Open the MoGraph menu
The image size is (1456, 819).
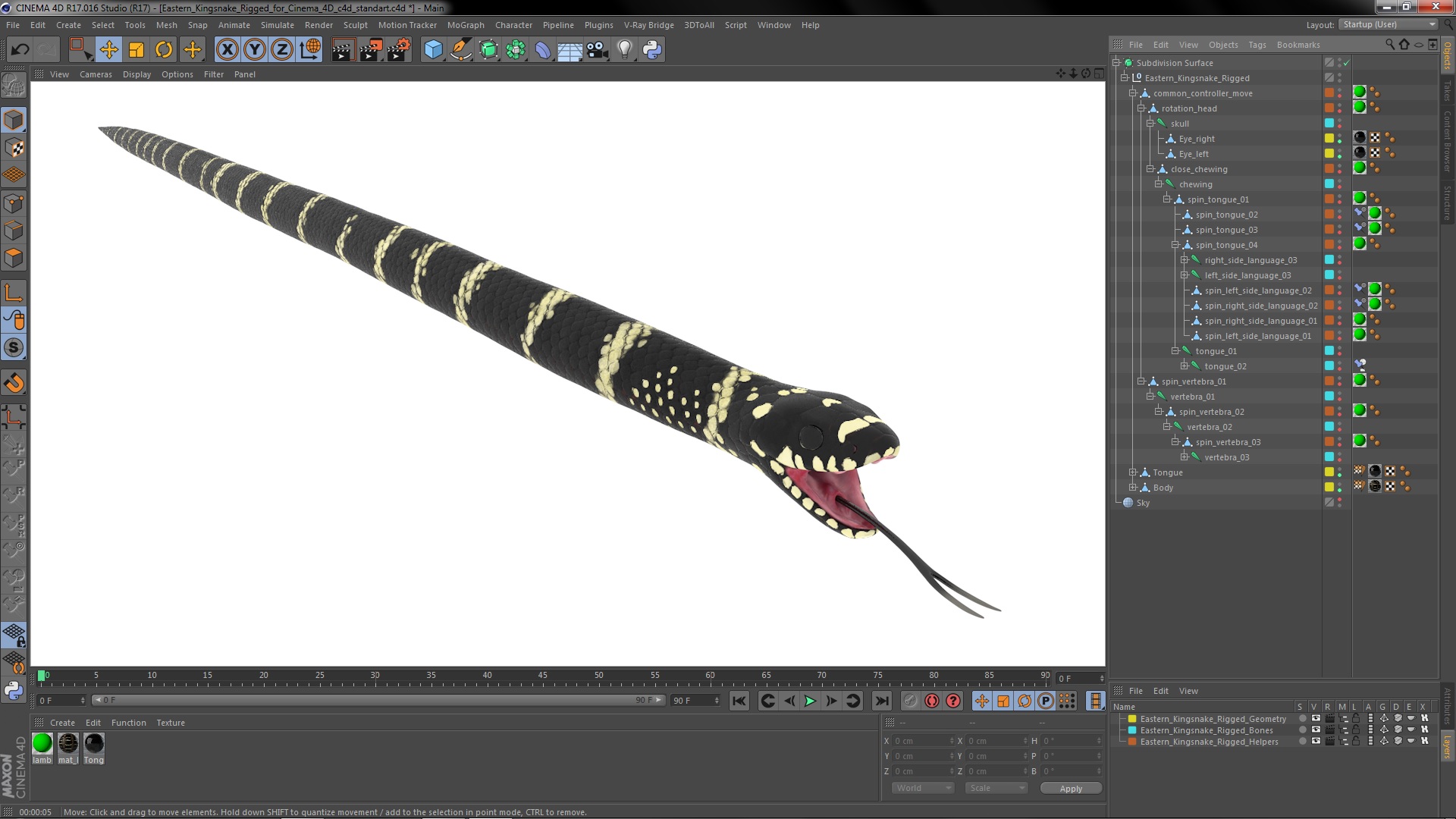[x=465, y=25]
